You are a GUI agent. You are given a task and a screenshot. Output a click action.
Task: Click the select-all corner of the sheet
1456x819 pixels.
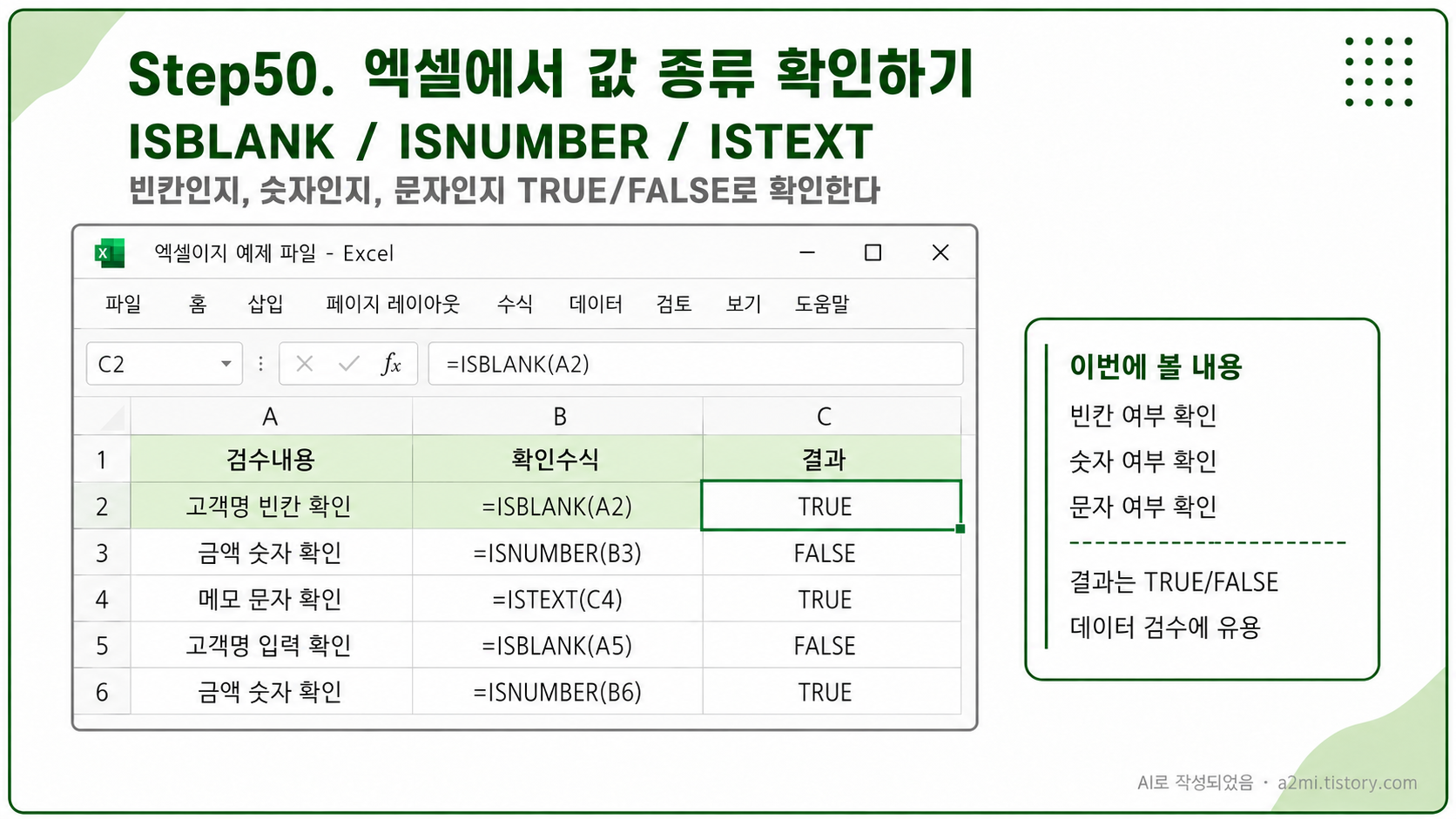tap(102, 416)
